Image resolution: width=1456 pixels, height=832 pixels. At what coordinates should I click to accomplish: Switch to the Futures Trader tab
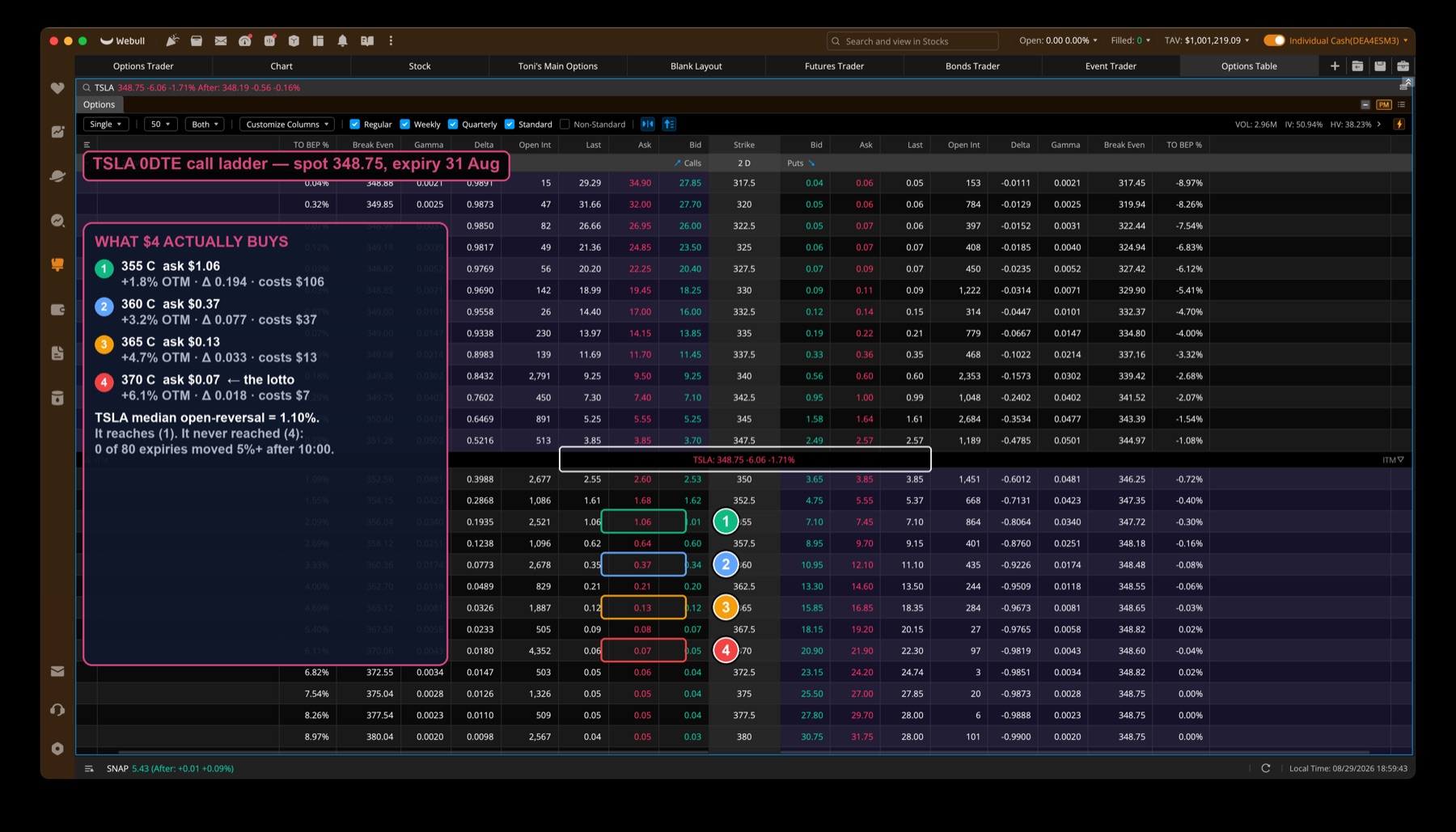834,66
